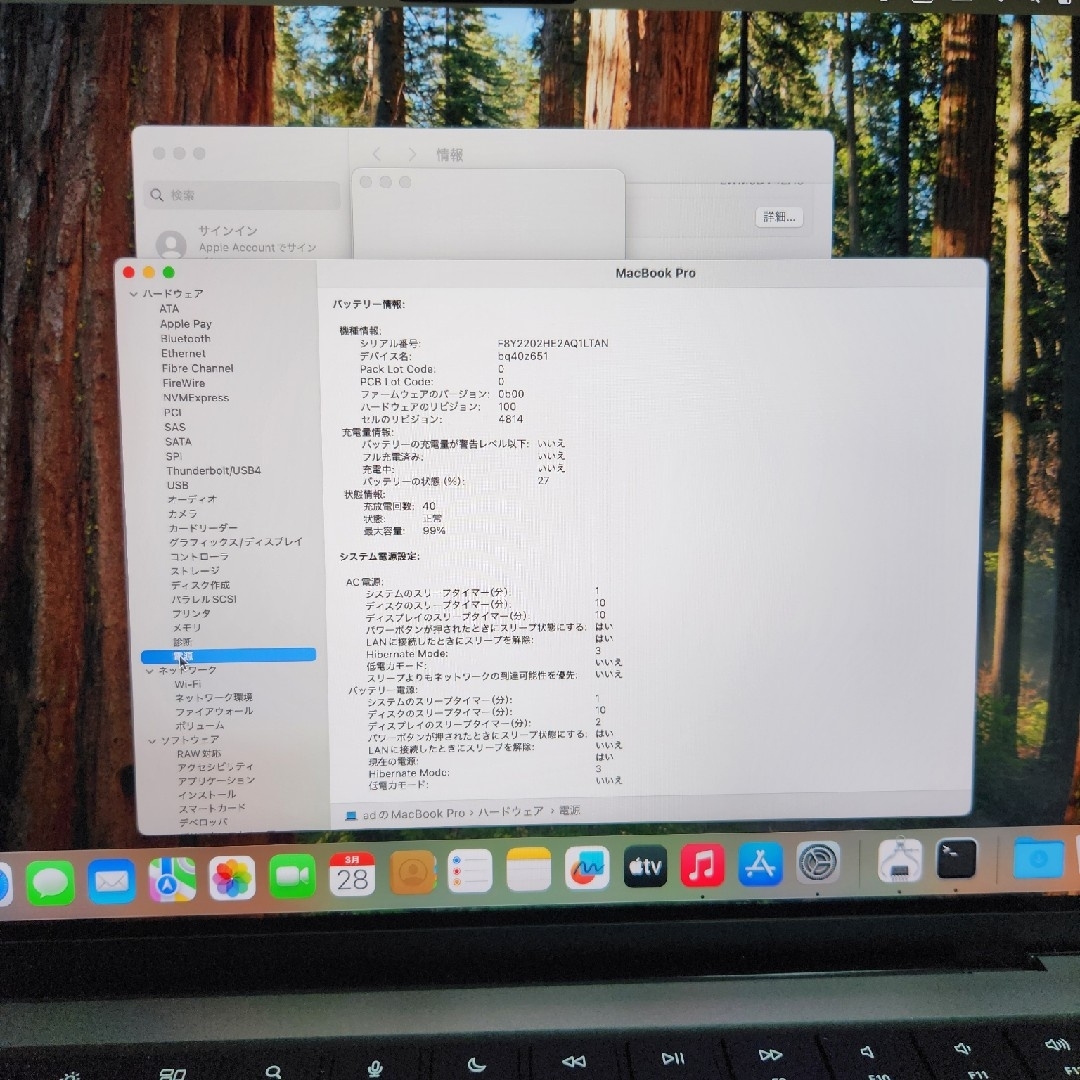Select Apple Pay in the sidebar
Screen dimensions: 1080x1080
(x=185, y=324)
